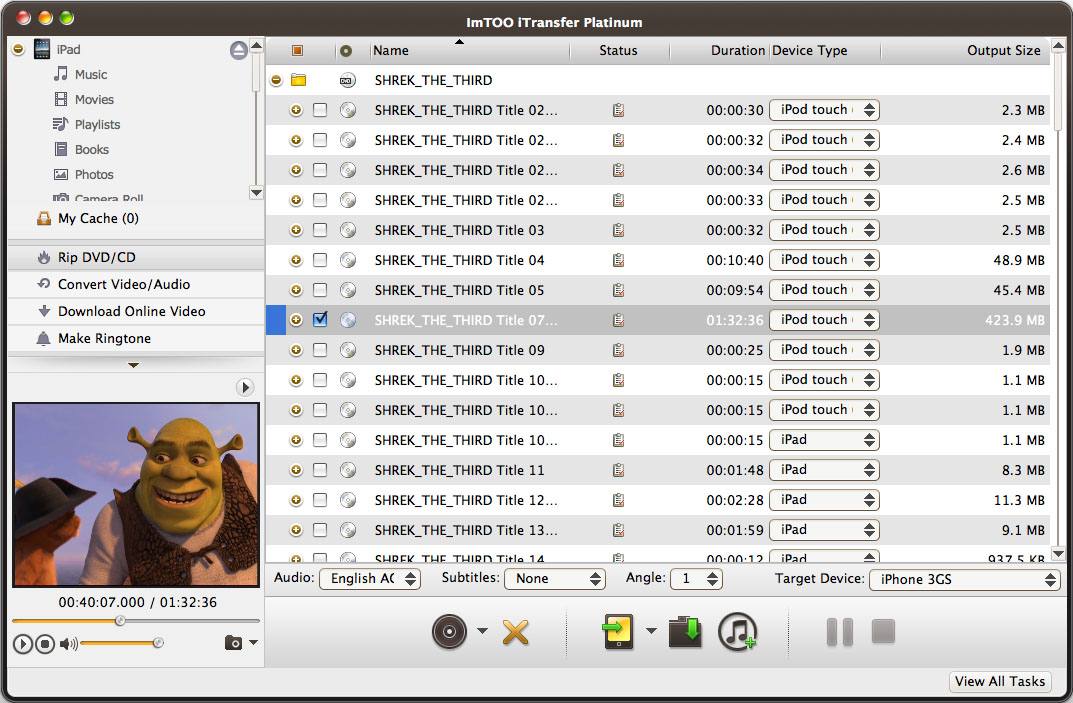Click the disc icon of Title 03
The width and height of the screenshot is (1073, 703).
(348, 230)
